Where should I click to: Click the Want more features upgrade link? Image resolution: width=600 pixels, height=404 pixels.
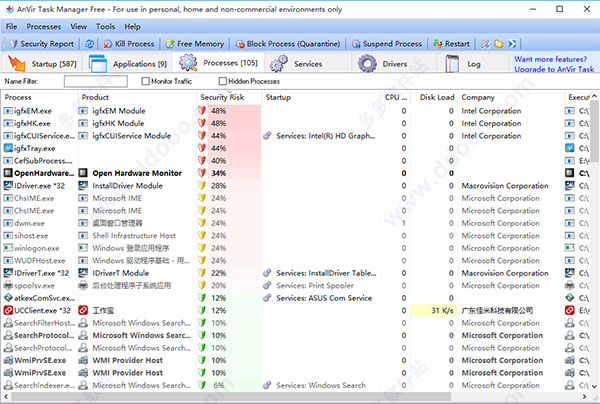(x=554, y=64)
